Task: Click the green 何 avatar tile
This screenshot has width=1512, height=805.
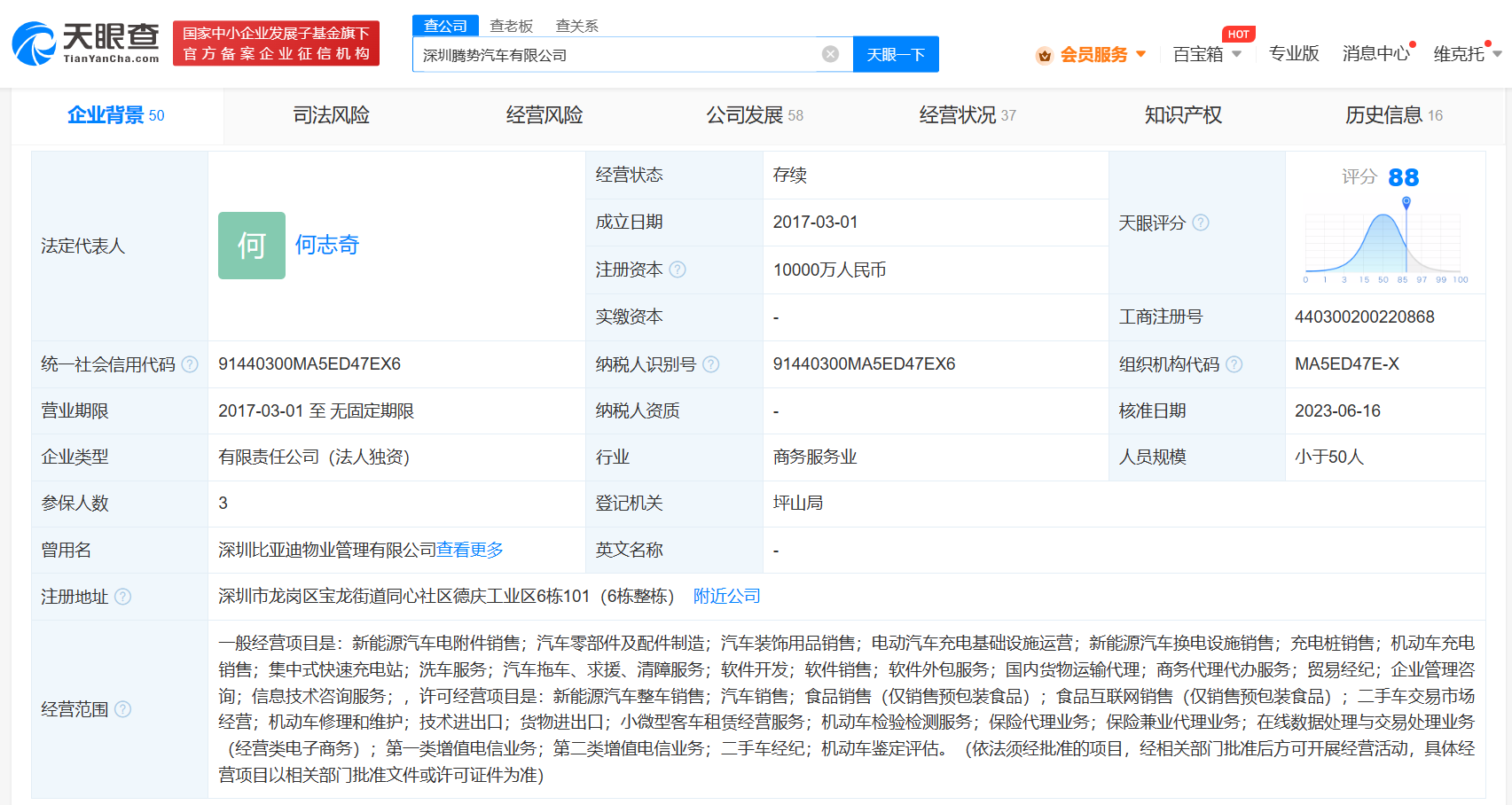Action: (252, 246)
